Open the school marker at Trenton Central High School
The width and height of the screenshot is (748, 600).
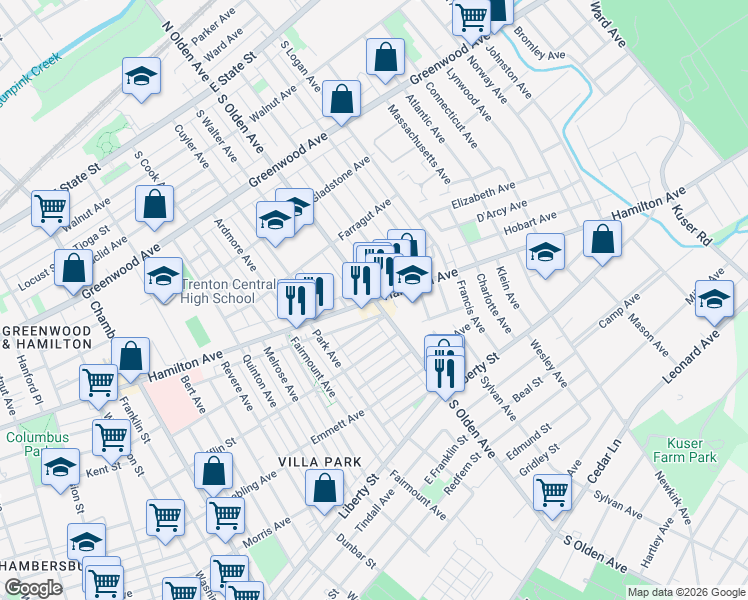click(163, 277)
